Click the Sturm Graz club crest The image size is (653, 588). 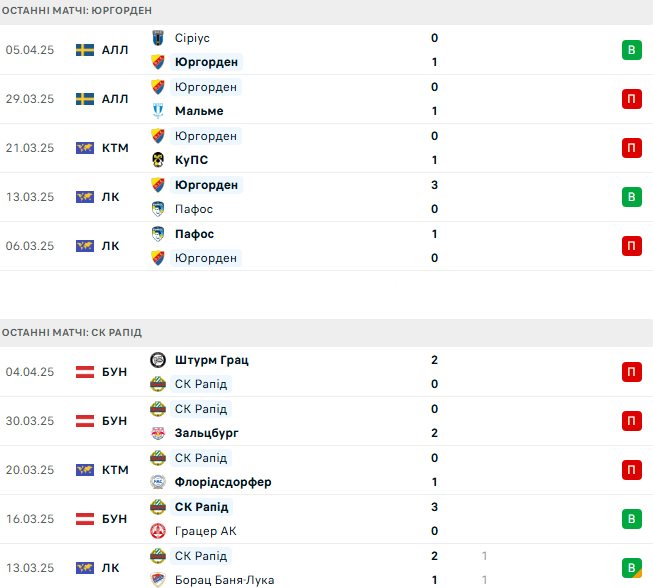tap(158, 360)
